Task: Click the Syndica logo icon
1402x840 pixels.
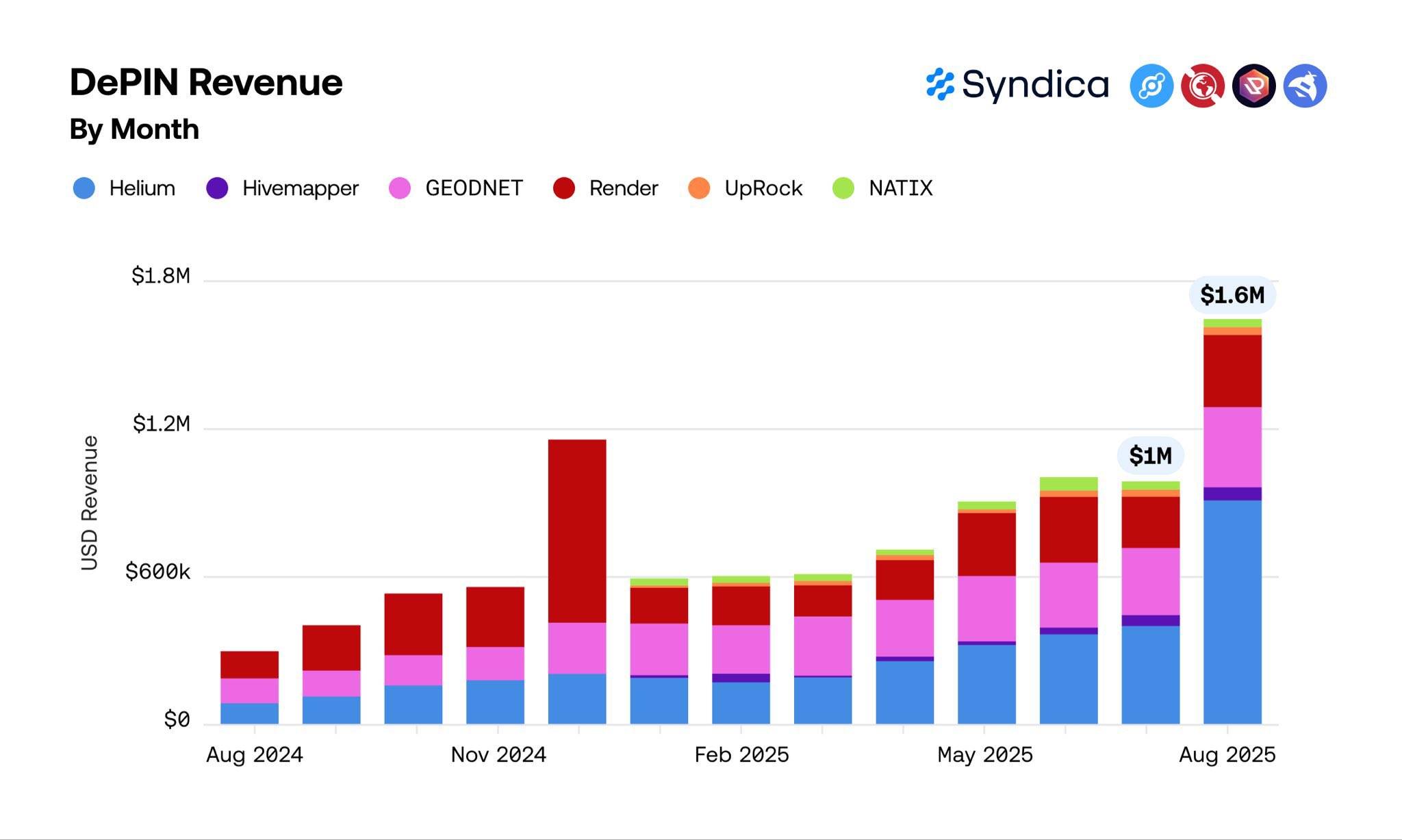Action: [x=940, y=85]
